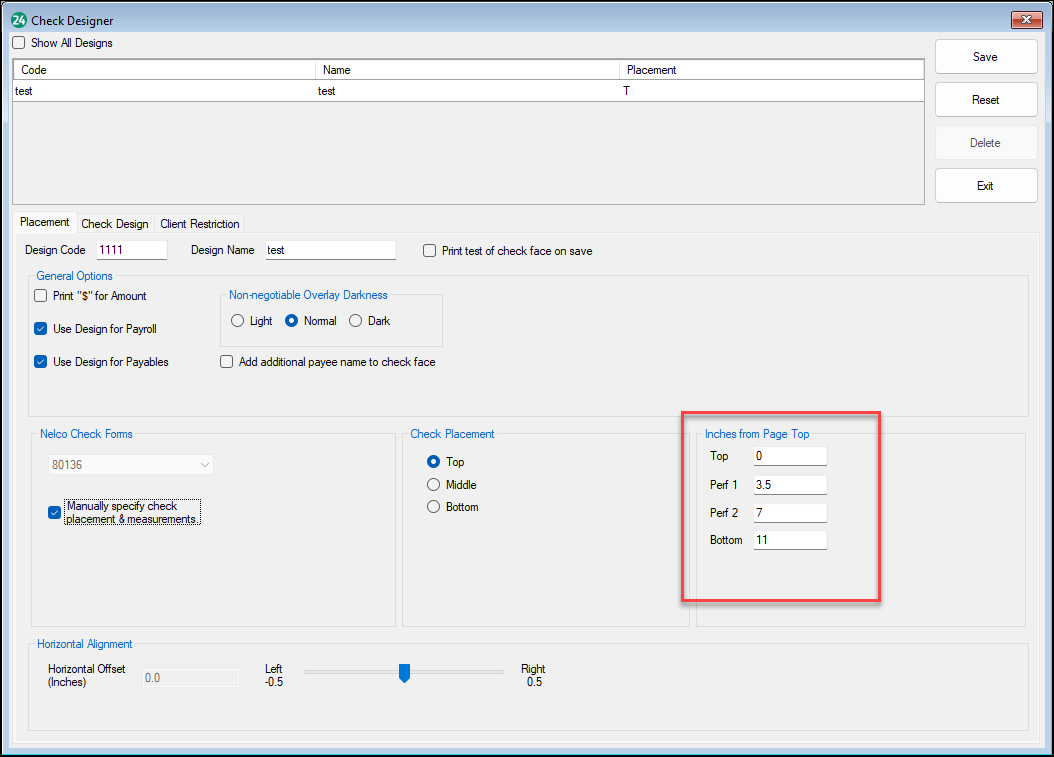Uncheck Use Design for Payroll
Screen dimensions: 1054x757
coord(41,329)
